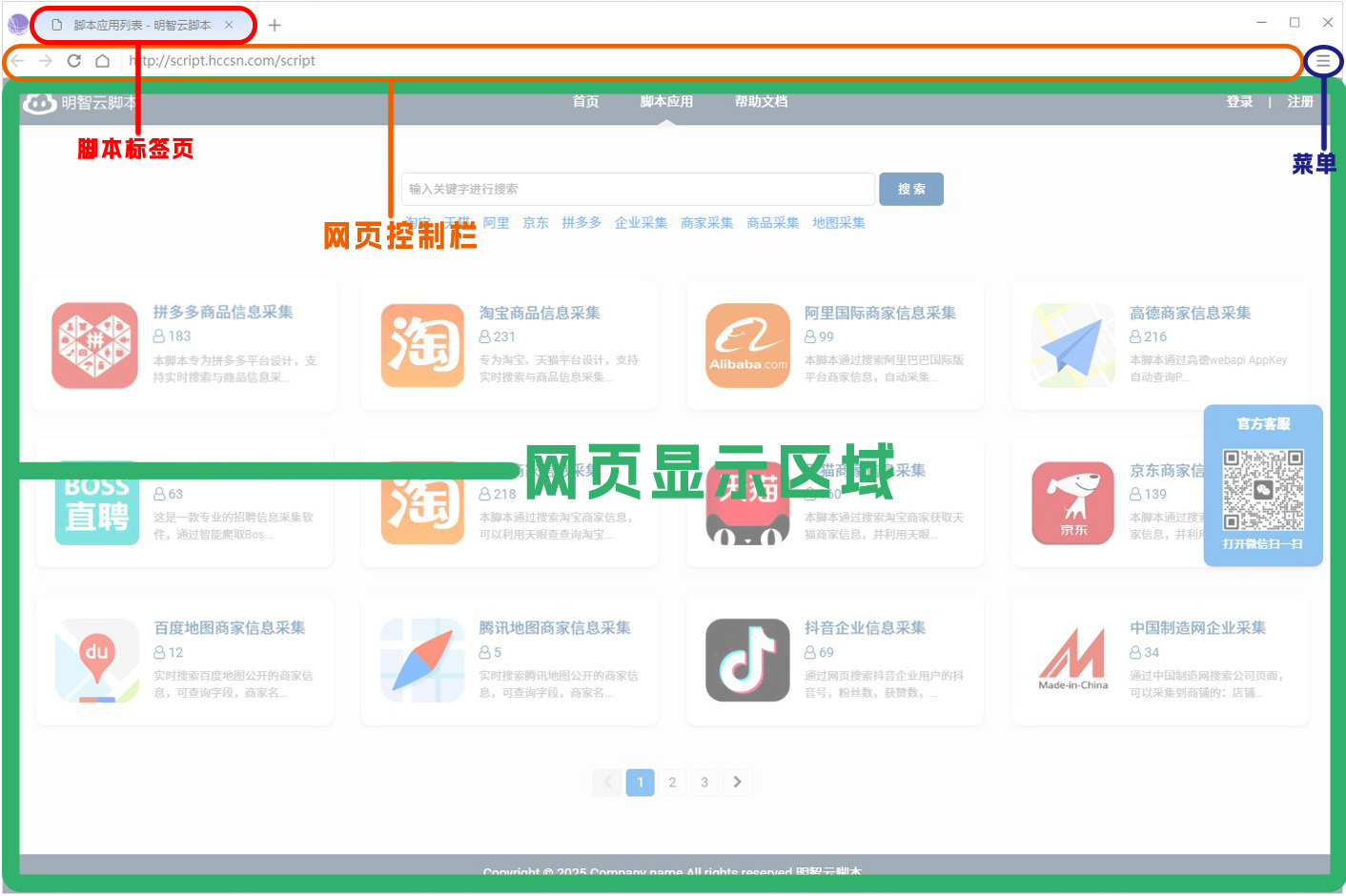Click the JD 京东 dog app icon
This screenshot has height=896, width=1346.
click(x=1073, y=503)
